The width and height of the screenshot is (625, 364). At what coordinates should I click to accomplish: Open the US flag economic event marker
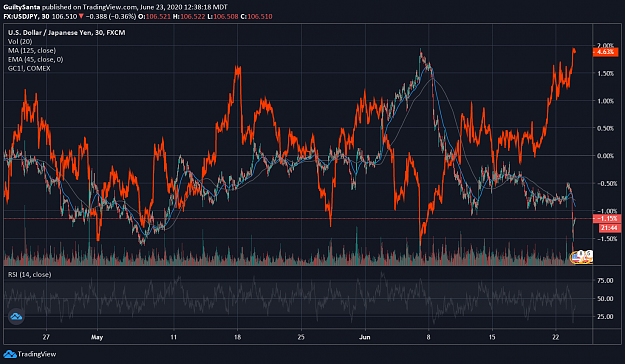coord(575,258)
